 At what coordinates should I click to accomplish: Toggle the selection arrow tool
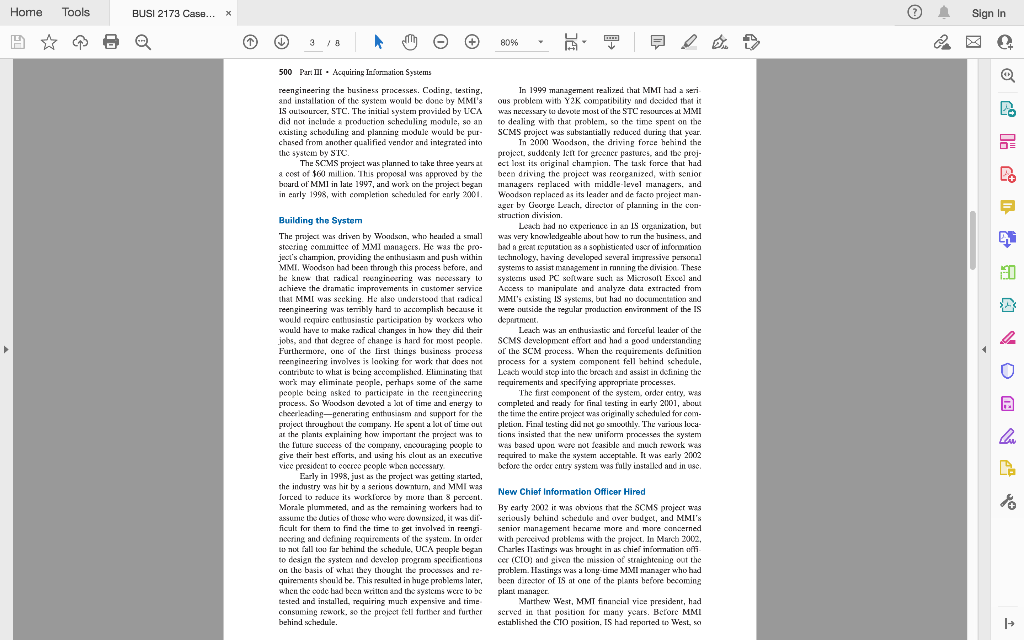point(378,42)
